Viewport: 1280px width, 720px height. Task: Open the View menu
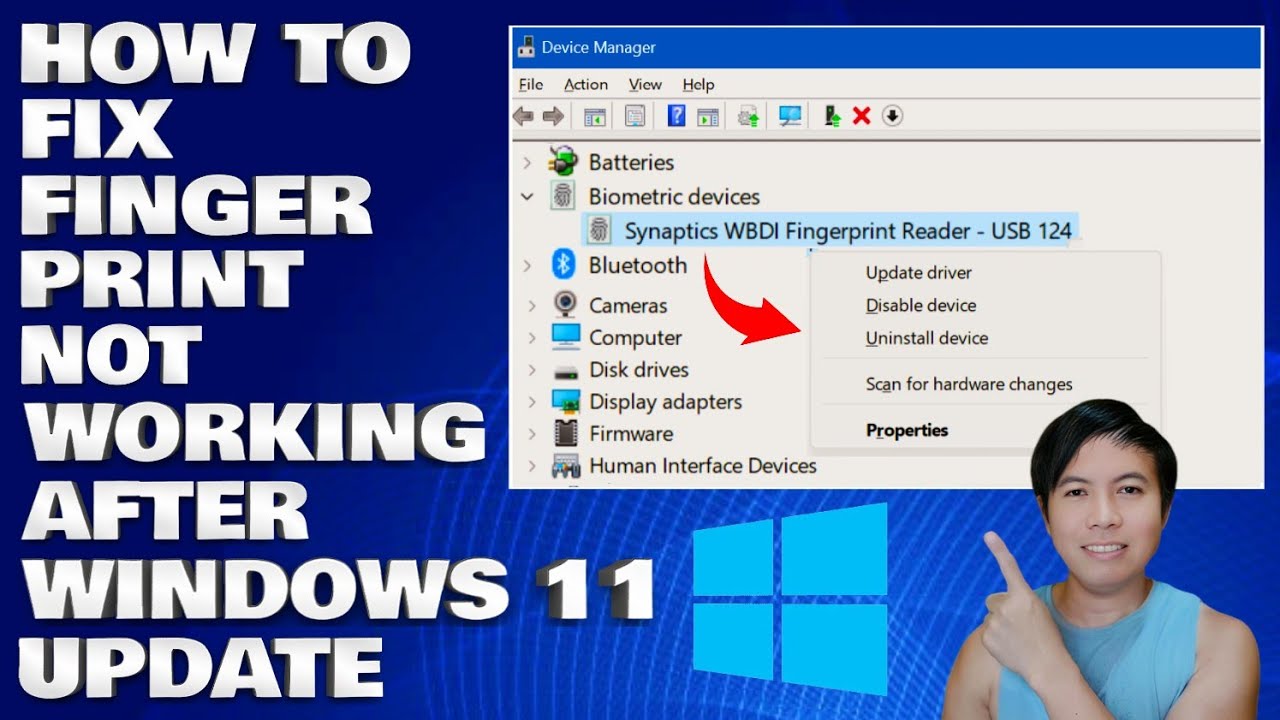[645, 84]
